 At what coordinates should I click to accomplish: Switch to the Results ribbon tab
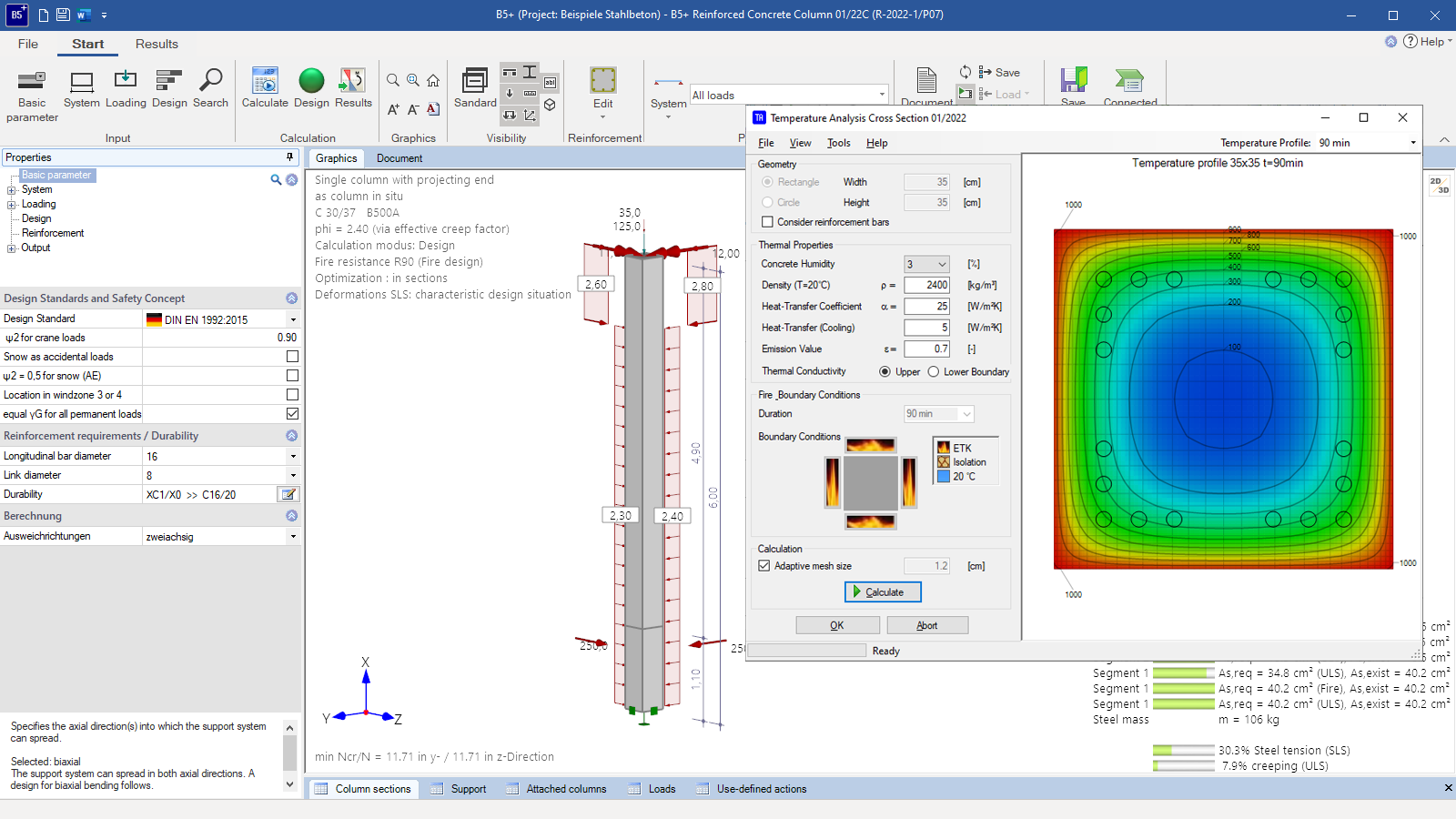(157, 44)
